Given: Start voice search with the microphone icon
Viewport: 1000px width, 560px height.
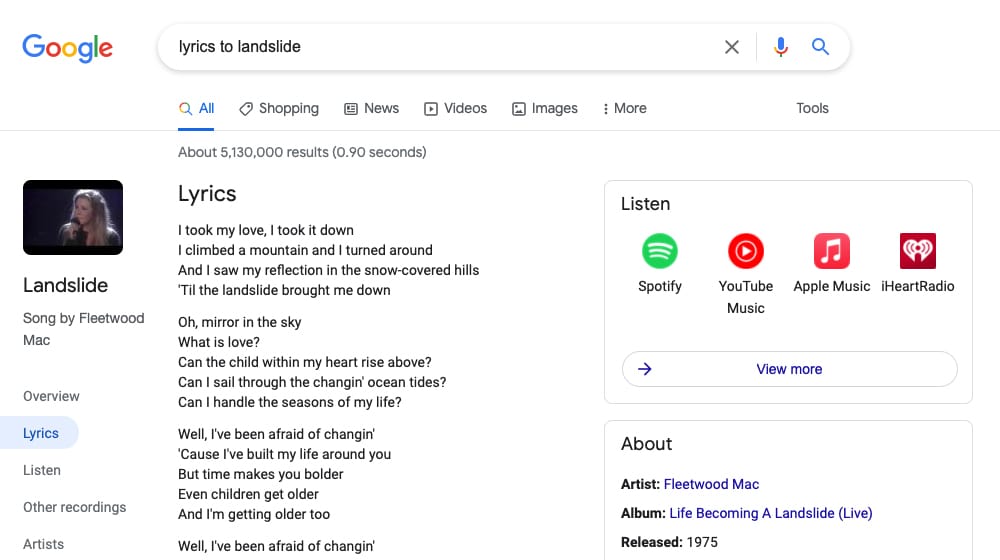Looking at the screenshot, I should [x=781, y=47].
